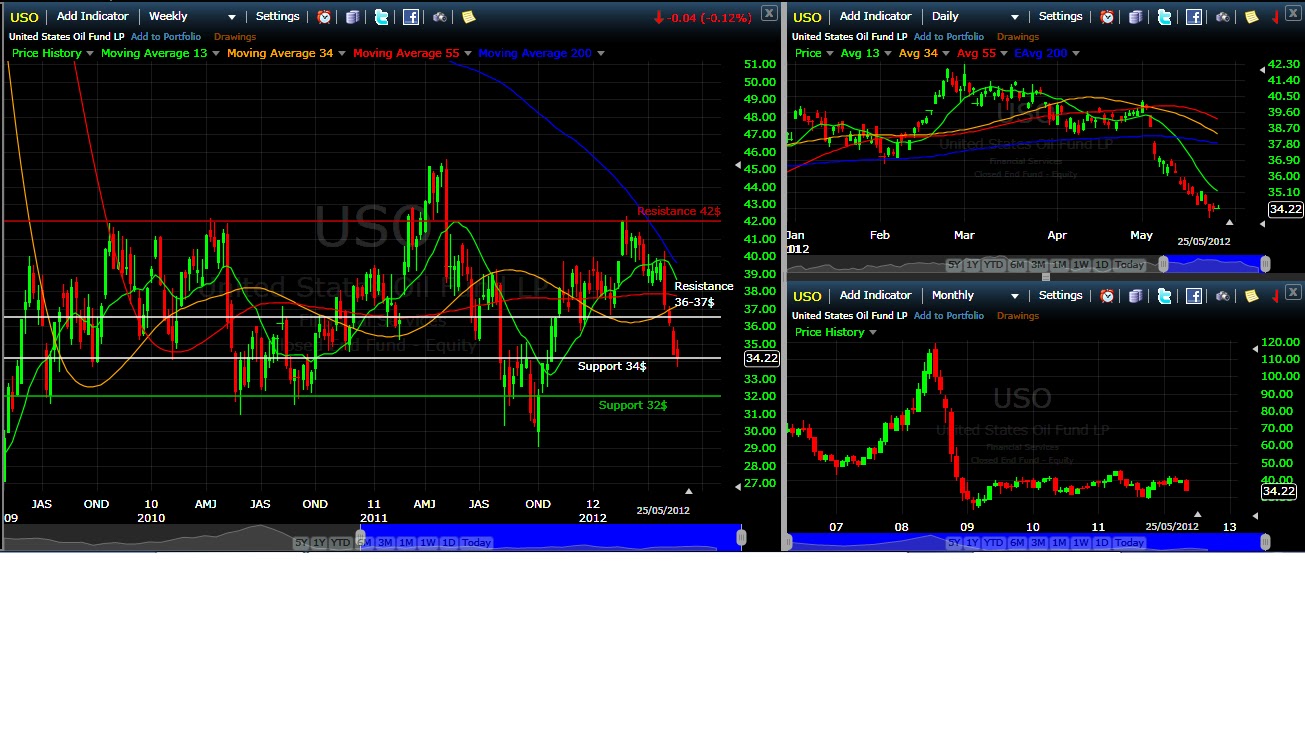Open the alert clock icon in Monthly chart
1305x732 pixels.
[x=1107, y=296]
